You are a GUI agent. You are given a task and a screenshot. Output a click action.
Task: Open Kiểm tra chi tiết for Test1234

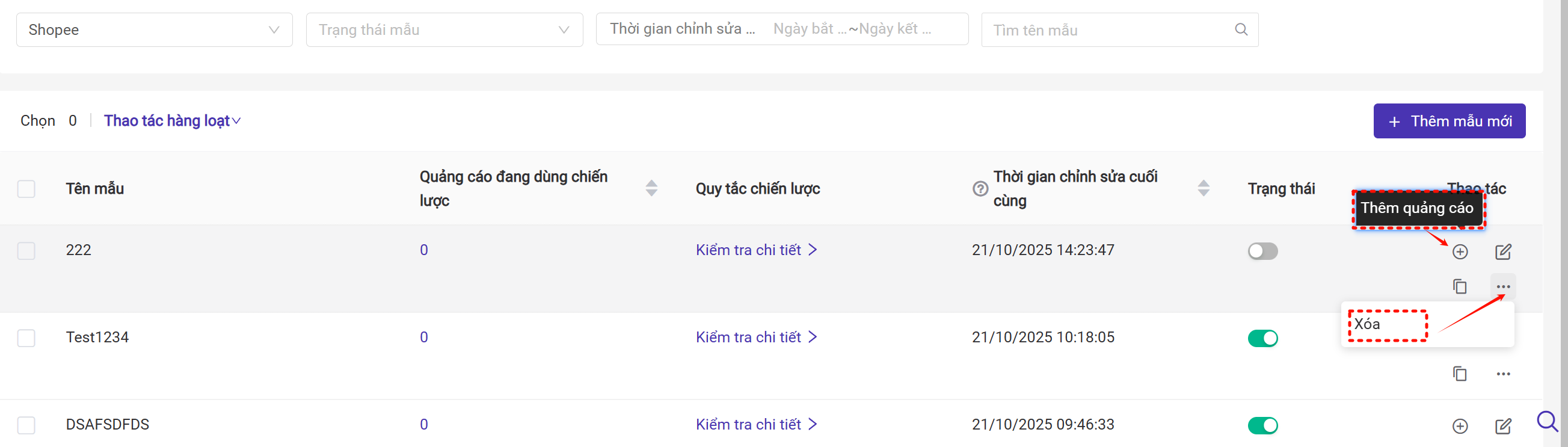[755, 338]
